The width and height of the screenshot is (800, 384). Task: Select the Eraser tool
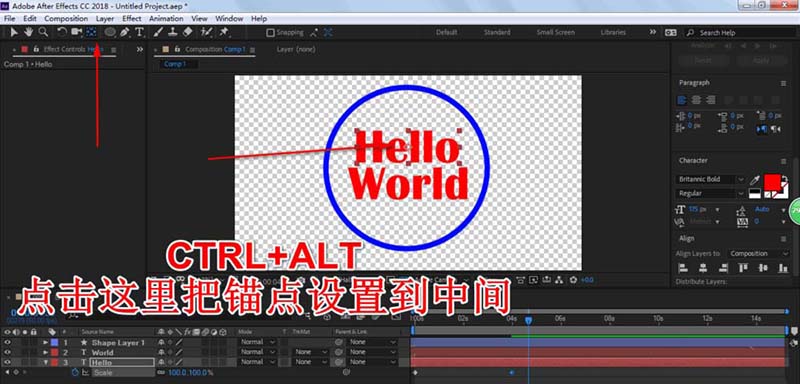point(188,32)
